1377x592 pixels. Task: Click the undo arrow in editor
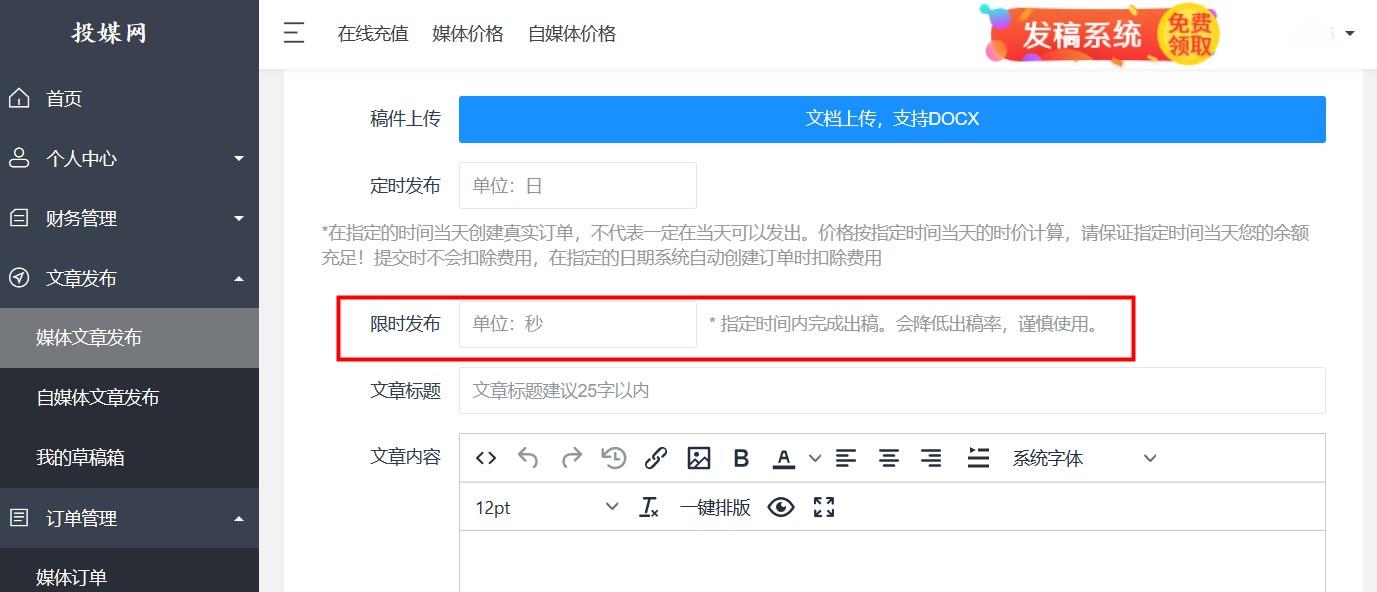click(x=528, y=458)
